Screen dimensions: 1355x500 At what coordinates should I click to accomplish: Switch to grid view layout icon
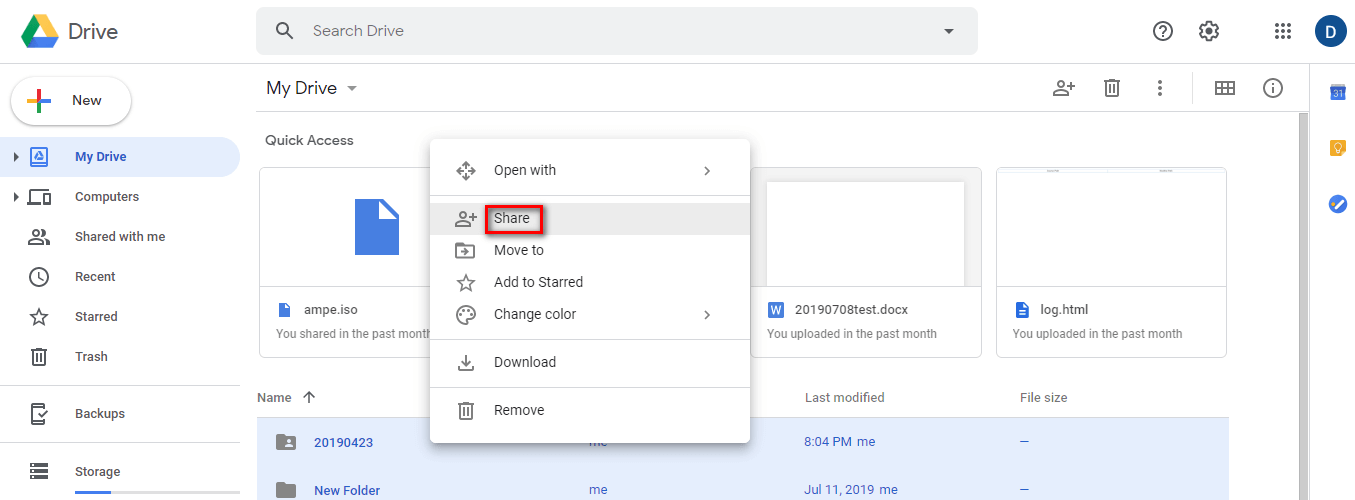[1224, 88]
